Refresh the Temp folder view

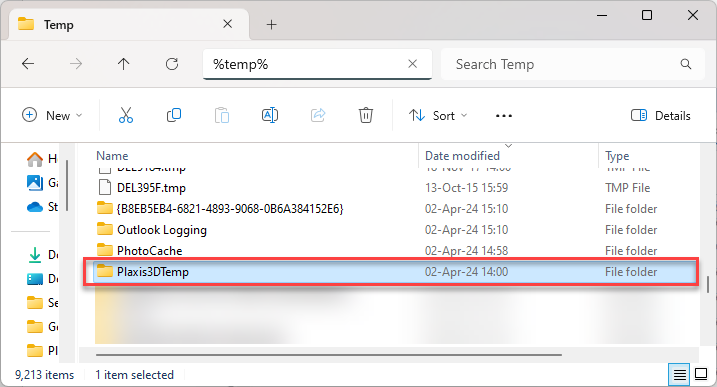pyautogui.click(x=172, y=64)
